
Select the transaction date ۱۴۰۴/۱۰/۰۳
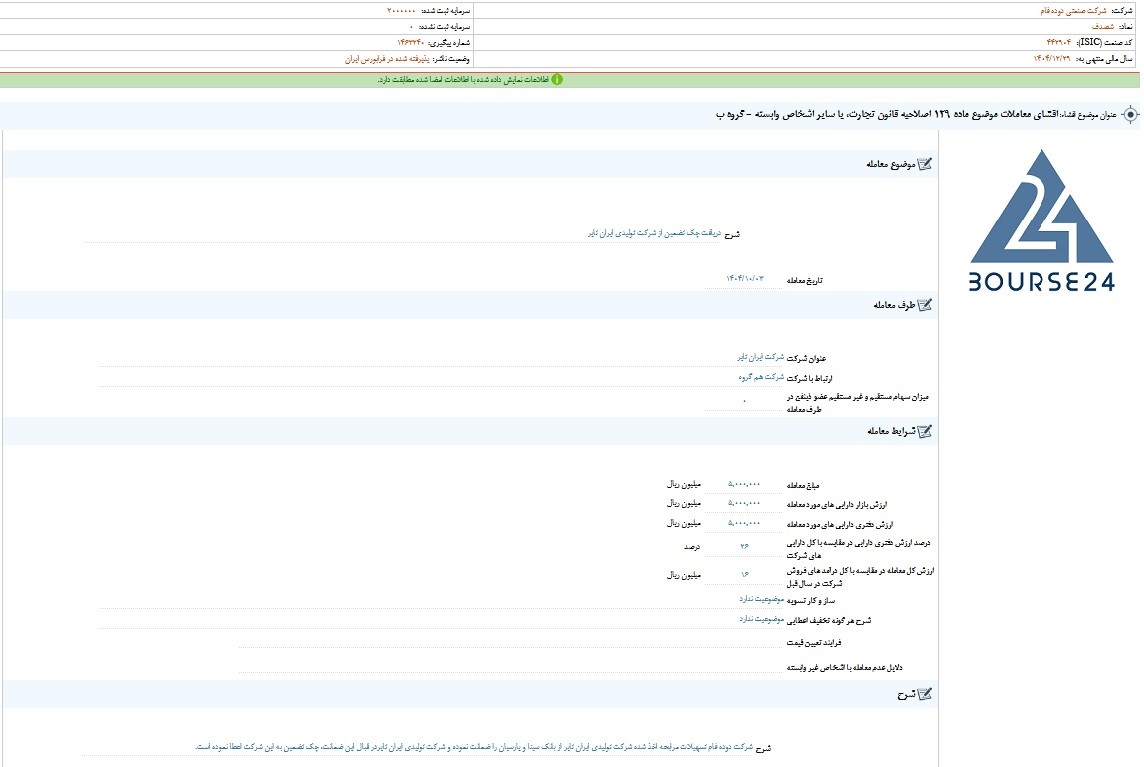[744, 279]
